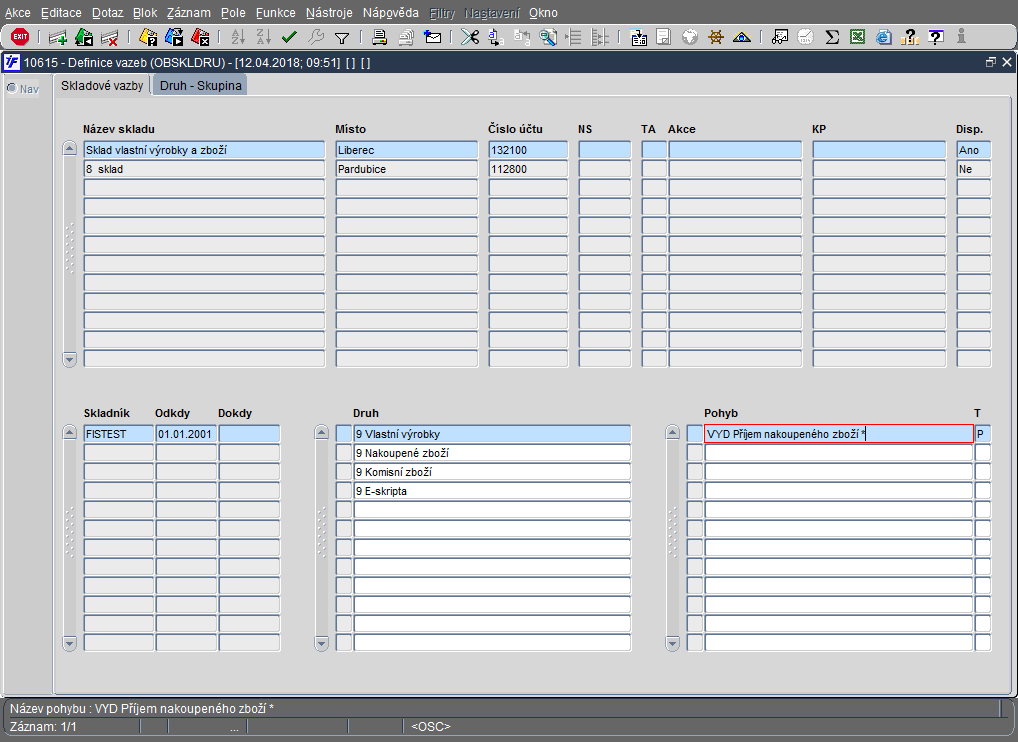Screen dimensions: 1018x742
Task: Open the Nástroje menu
Action: [x=328, y=13]
